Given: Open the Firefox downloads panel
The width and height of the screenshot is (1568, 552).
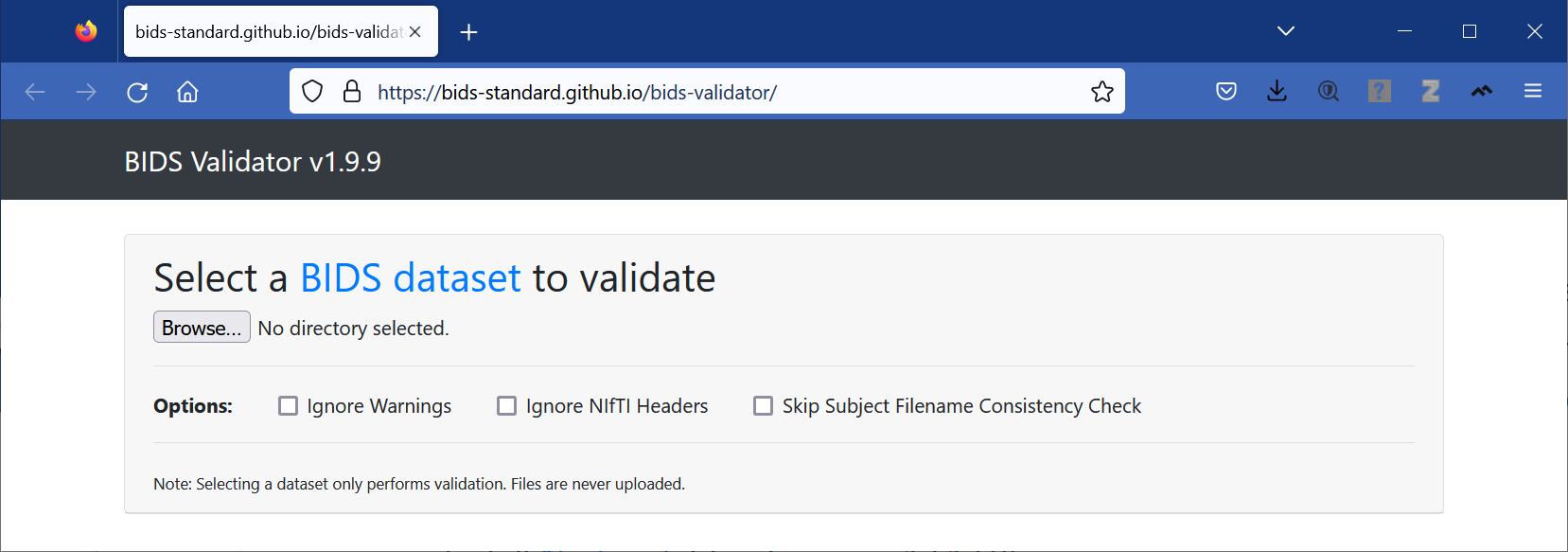Looking at the screenshot, I should [x=1277, y=92].
